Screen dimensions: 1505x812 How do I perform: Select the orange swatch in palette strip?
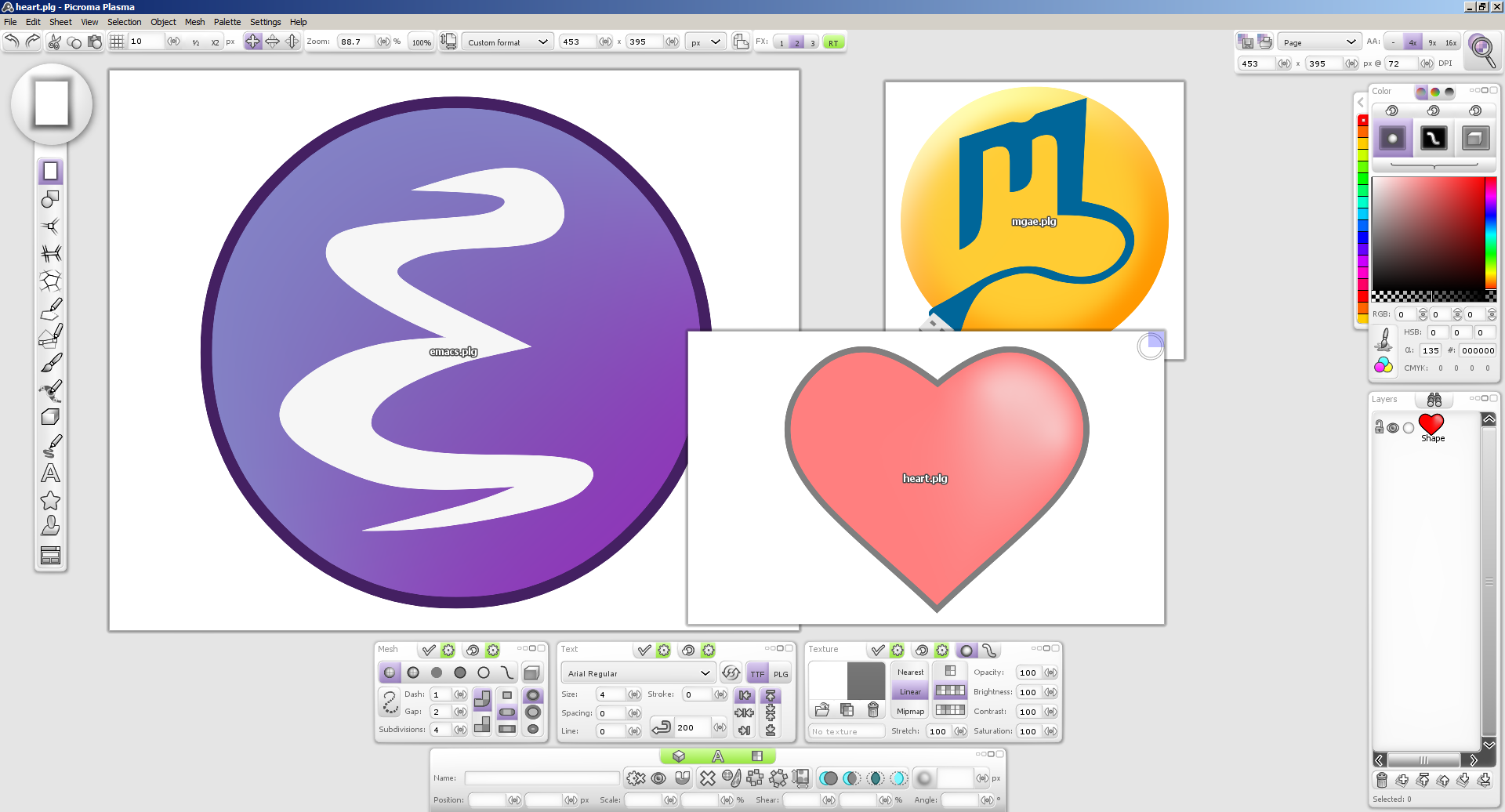click(x=1362, y=132)
